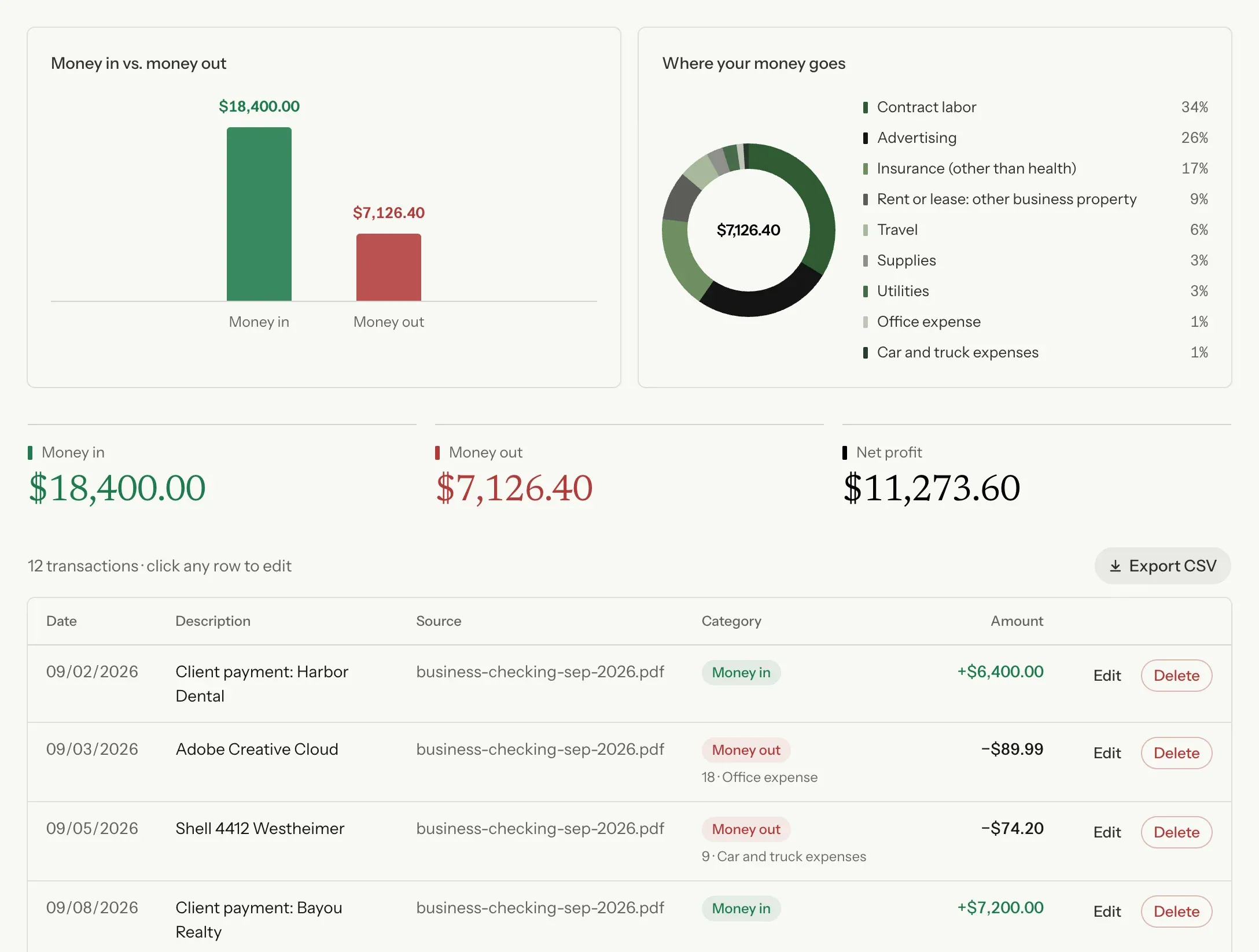This screenshot has width=1259, height=952.
Task: Click the Adobe Creative Cloud description
Action: [x=256, y=749]
